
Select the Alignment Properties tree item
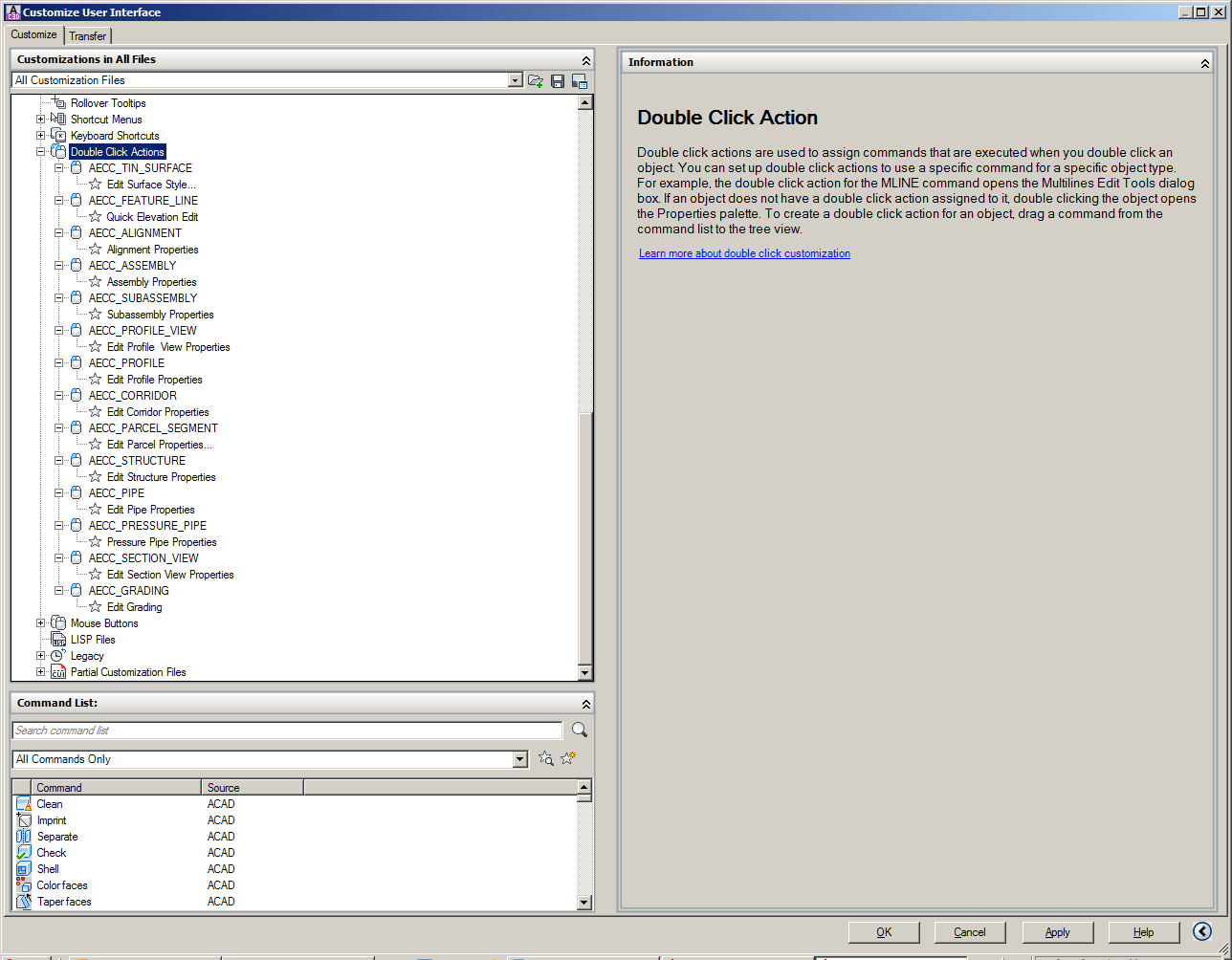coord(153,250)
